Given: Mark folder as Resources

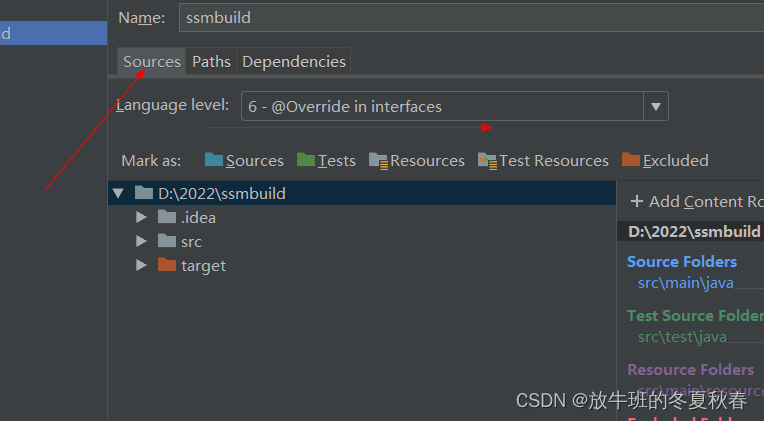Looking at the screenshot, I should tap(417, 160).
